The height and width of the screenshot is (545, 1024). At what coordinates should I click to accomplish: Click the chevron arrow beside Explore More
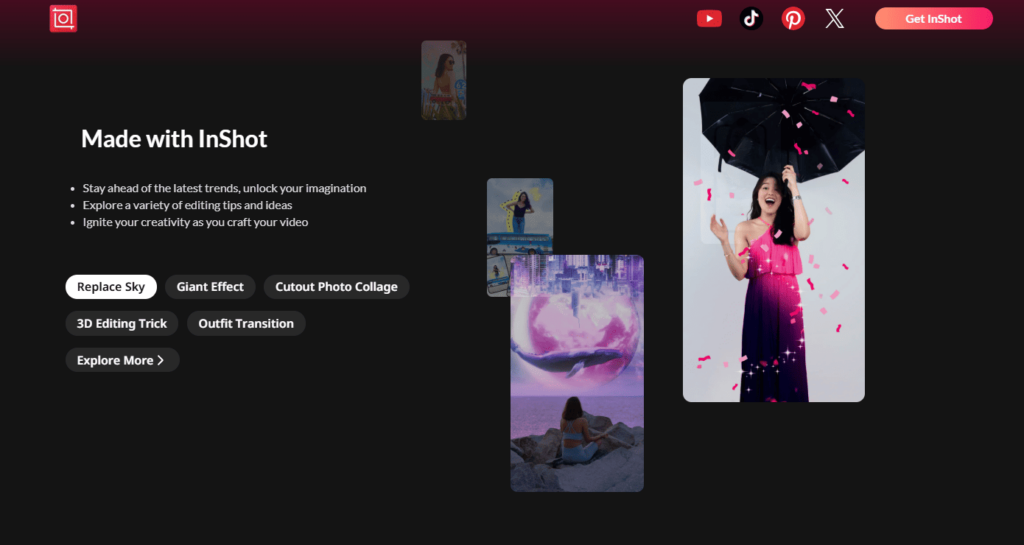161,360
